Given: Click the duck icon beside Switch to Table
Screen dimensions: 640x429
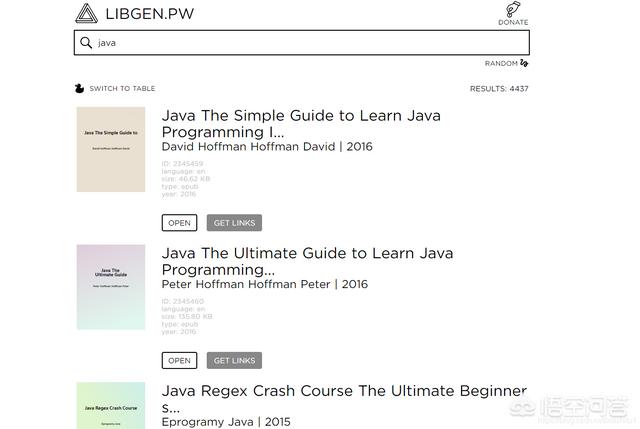Looking at the screenshot, I should [79, 88].
